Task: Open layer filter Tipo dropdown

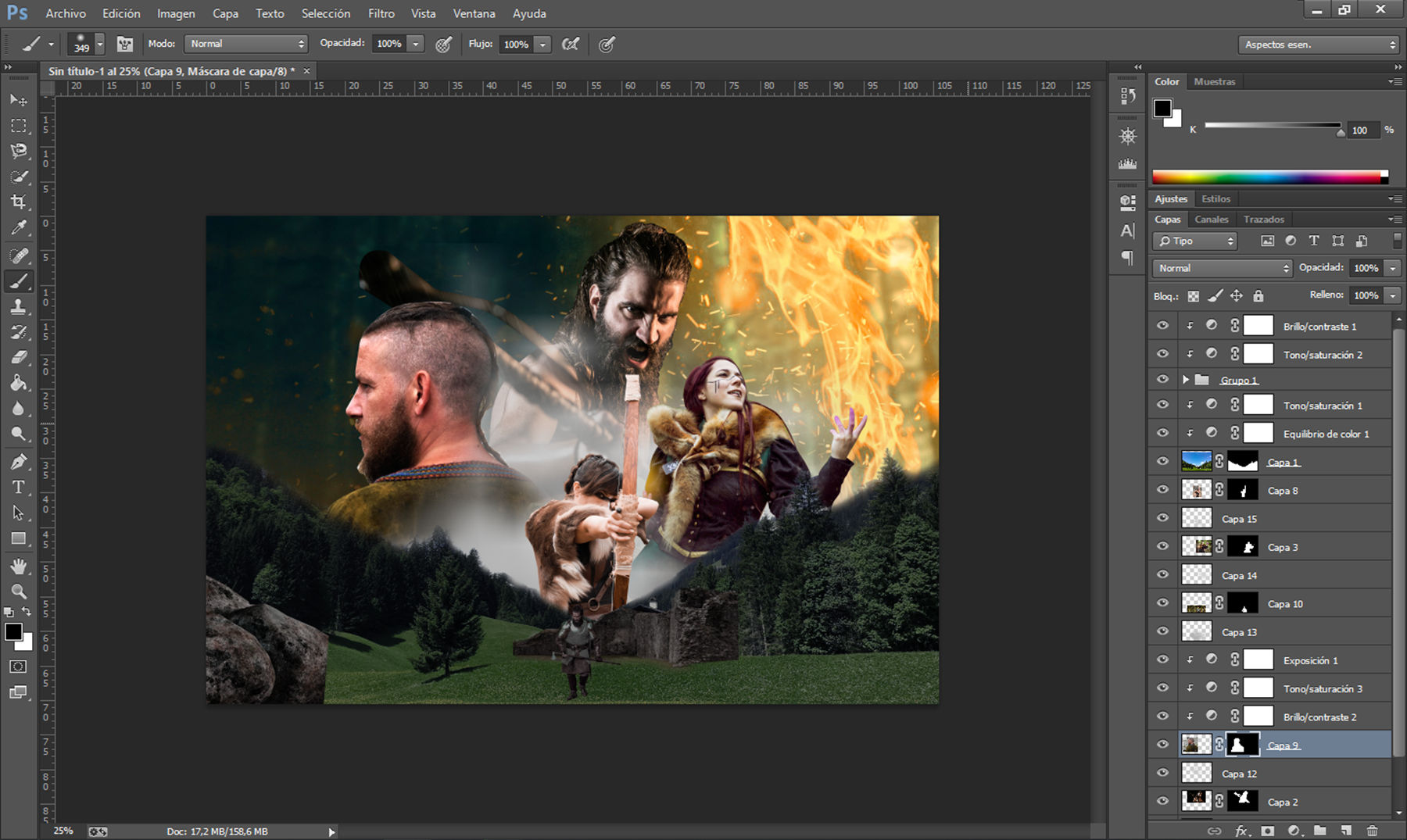Action: coord(1194,241)
